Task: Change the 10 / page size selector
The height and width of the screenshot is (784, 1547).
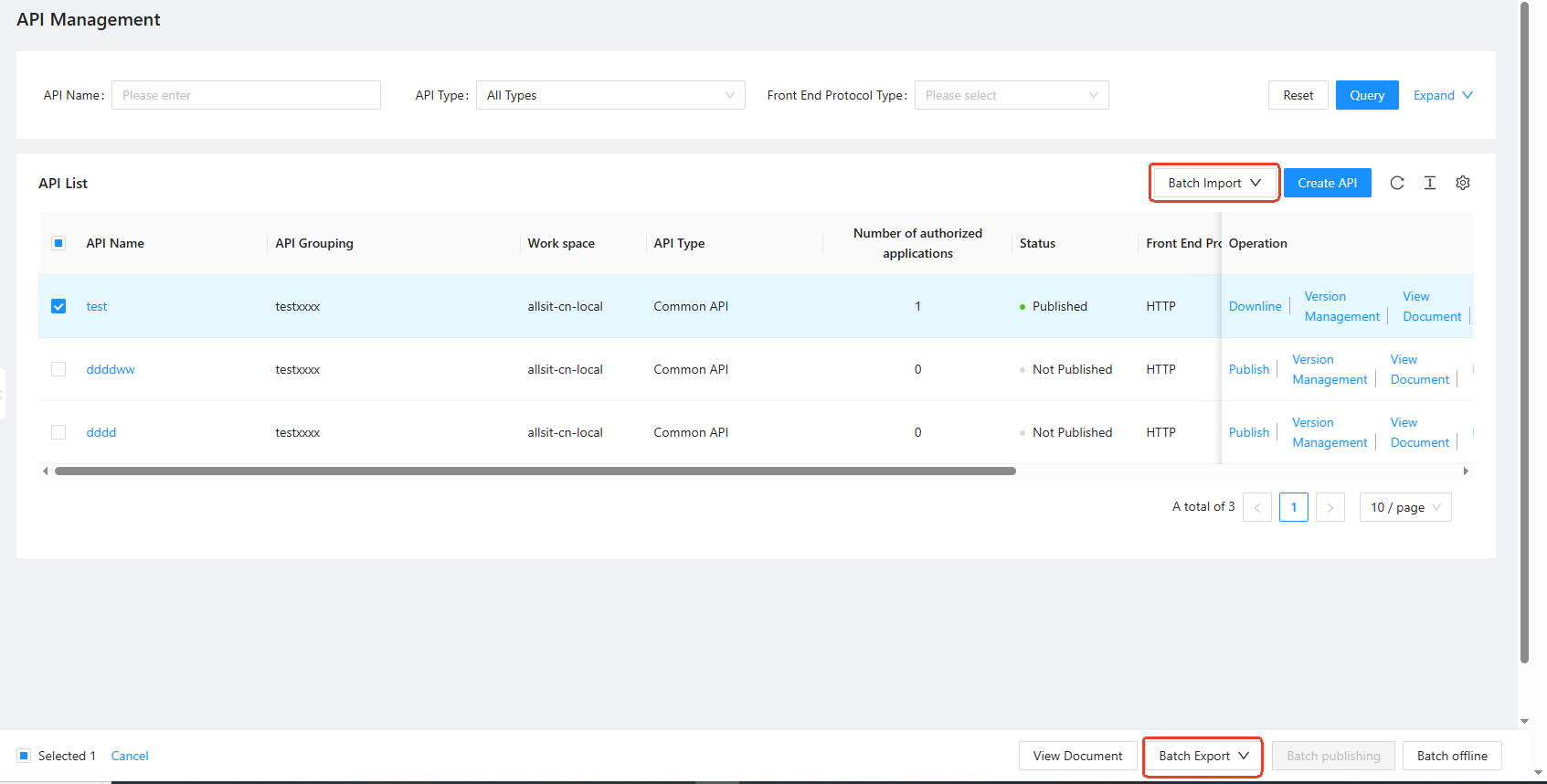Action: tap(1405, 507)
